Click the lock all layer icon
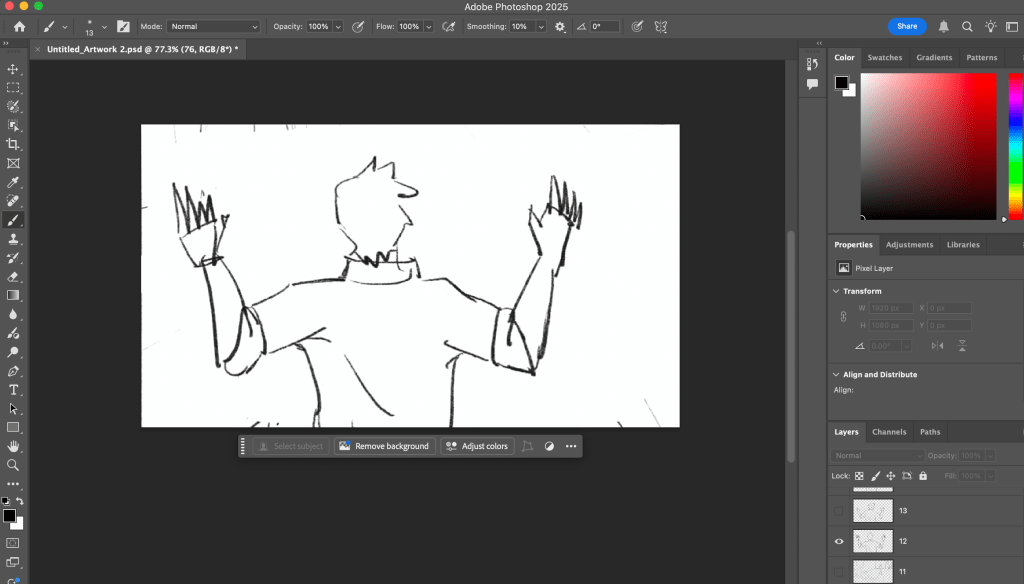The height and width of the screenshot is (584, 1024). (x=922, y=476)
